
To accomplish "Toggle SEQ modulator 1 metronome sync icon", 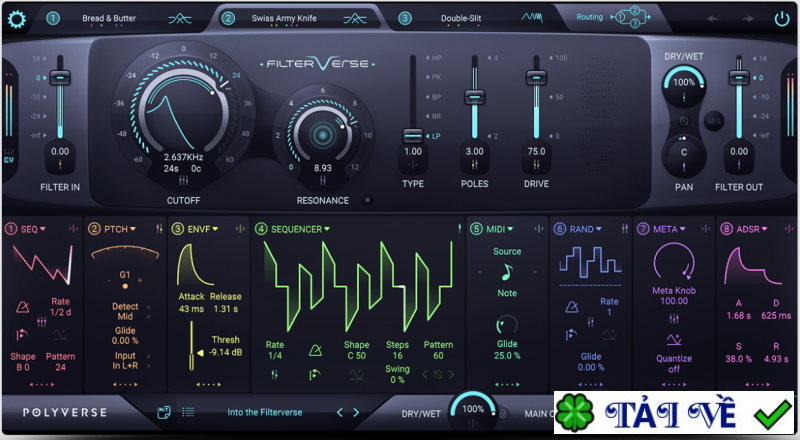I will pos(22,307).
